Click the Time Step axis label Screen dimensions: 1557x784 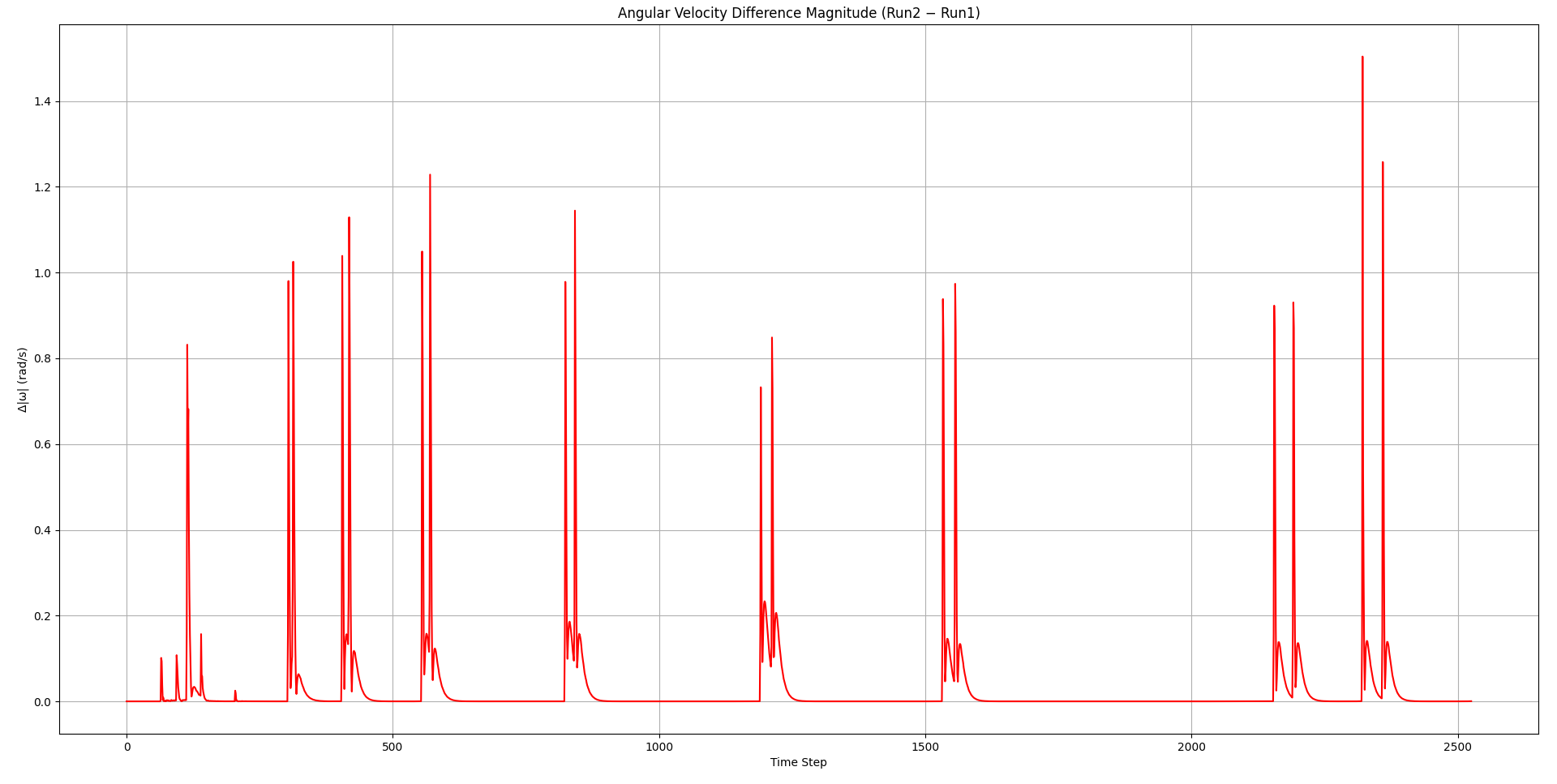798,762
